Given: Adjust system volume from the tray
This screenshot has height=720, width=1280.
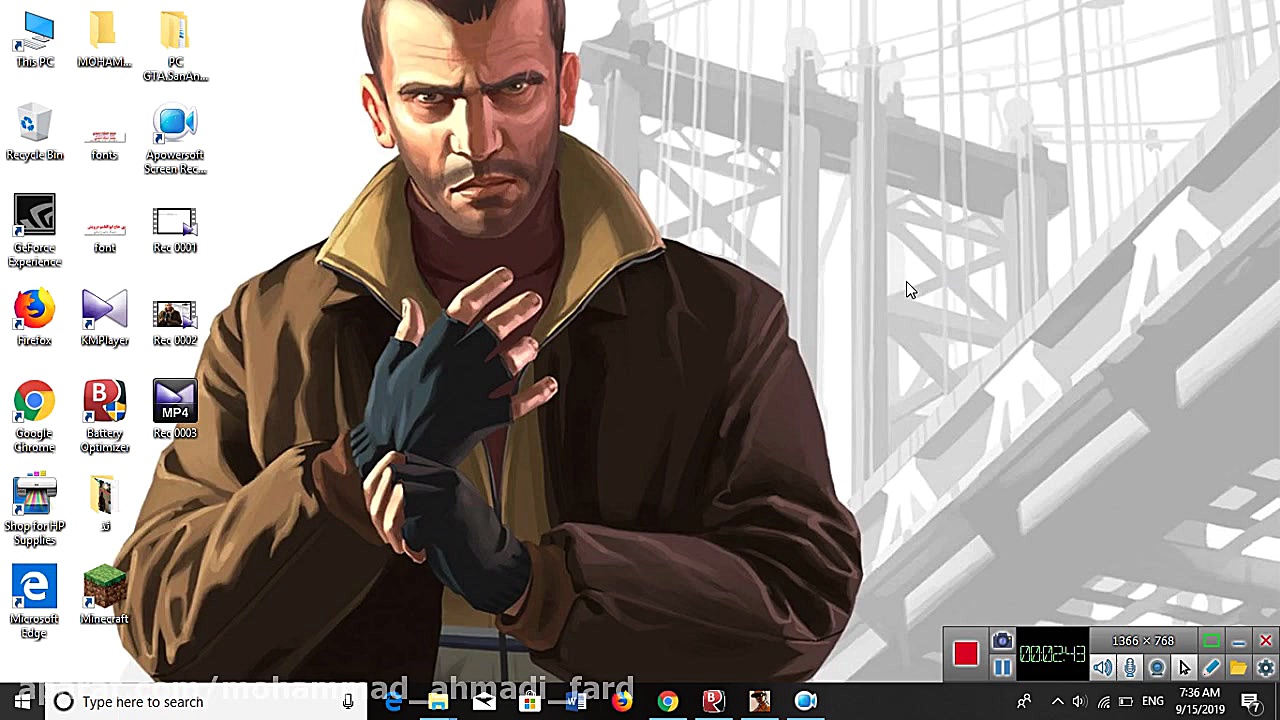Looking at the screenshot, I should 1079,701.
